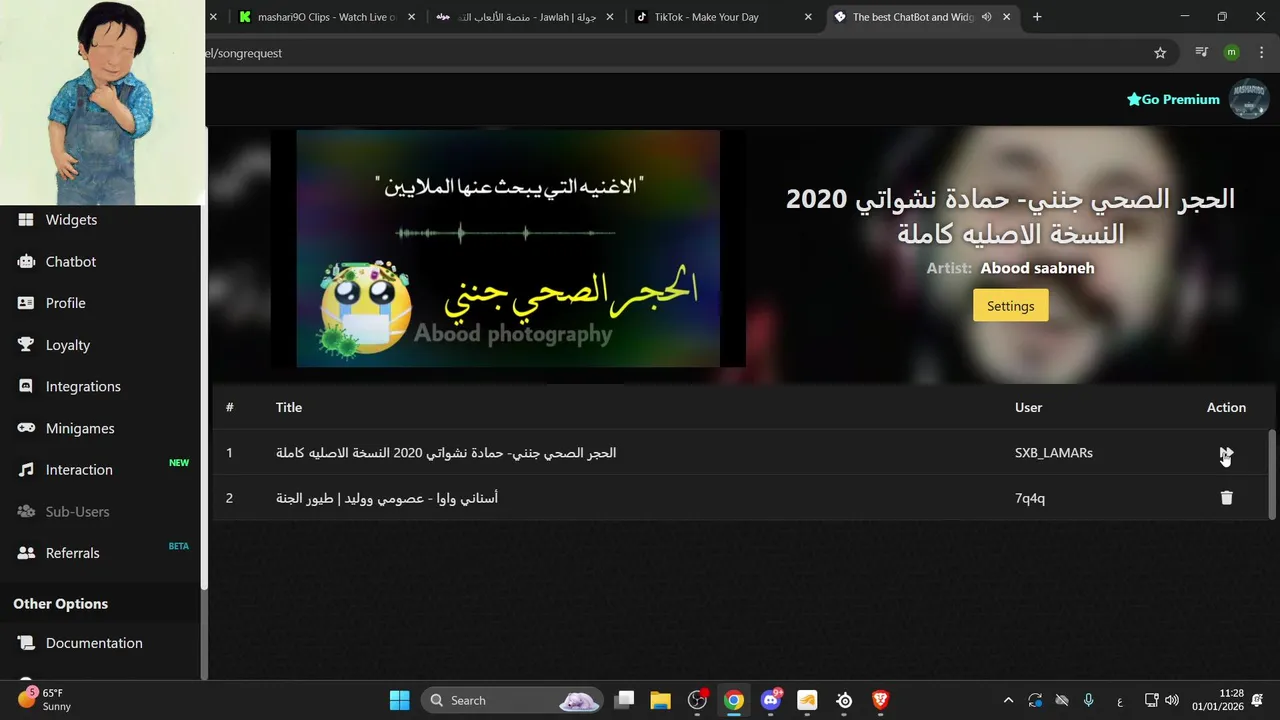This screenshot has height=720, width=1280.
Task: Click the SXB_LAMARs user cell
Action: pos(1053,453)
